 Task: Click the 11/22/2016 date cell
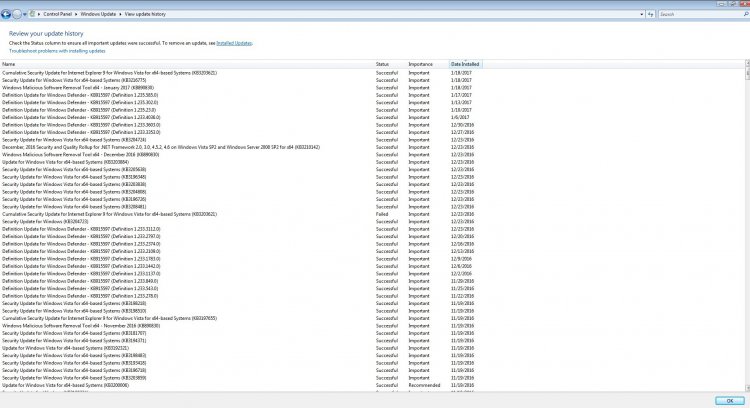[x=462, y=296]
